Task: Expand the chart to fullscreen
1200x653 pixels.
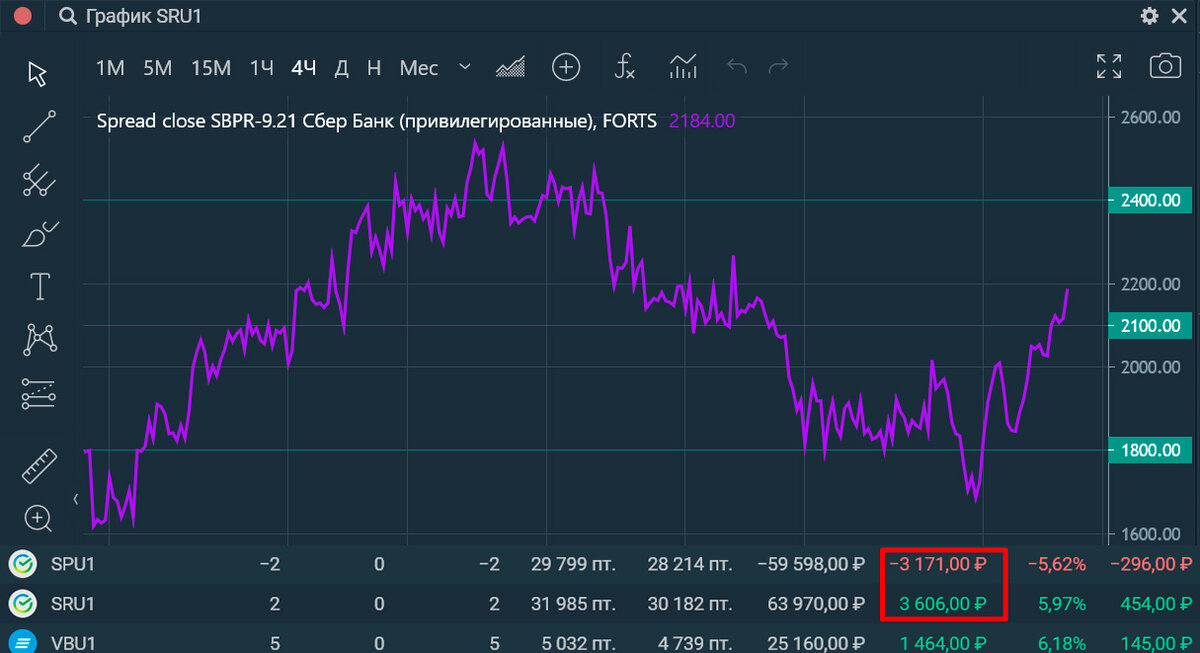Action: pos(1109,67)
